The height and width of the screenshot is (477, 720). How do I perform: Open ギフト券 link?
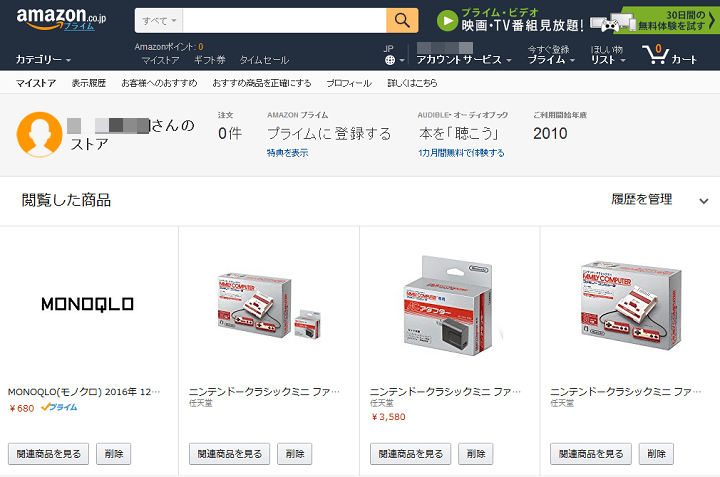209,60
